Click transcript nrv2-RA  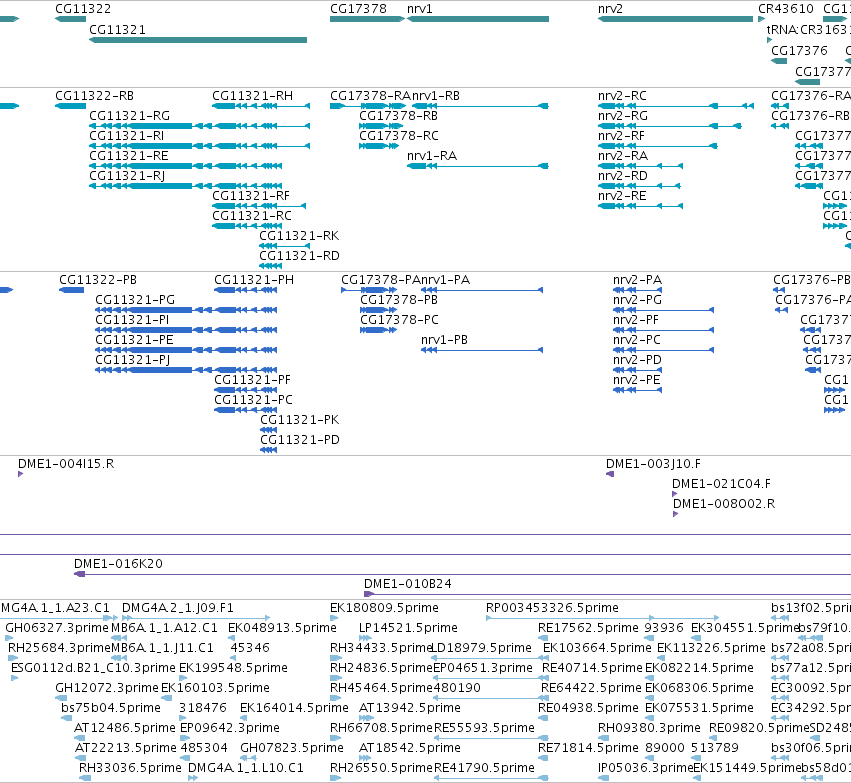[623, 156]
